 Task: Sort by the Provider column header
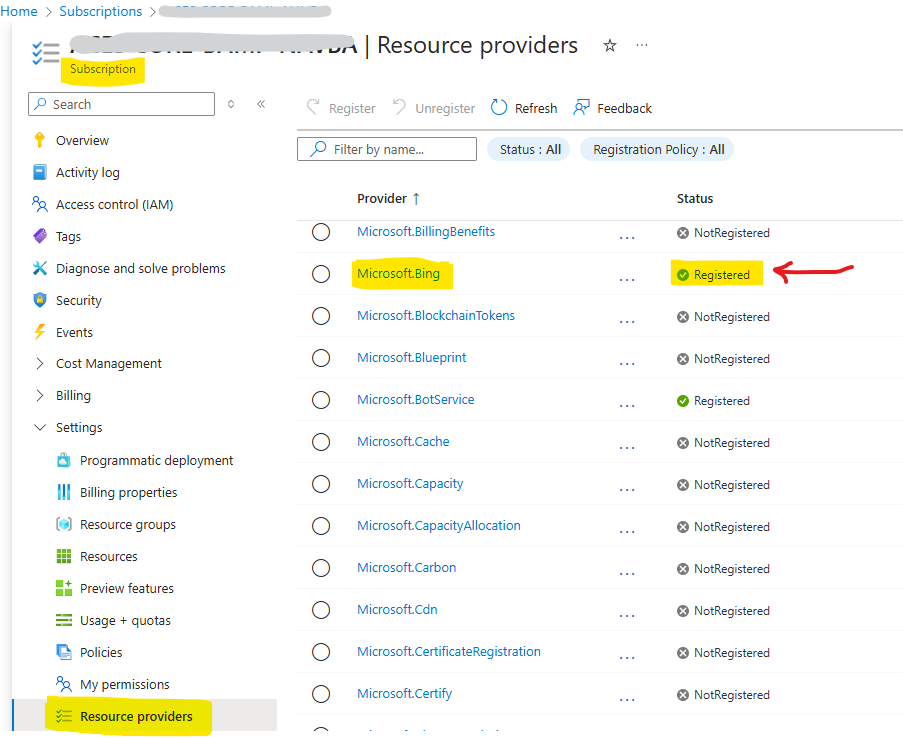pyautogui.click(x=389, y=199)
